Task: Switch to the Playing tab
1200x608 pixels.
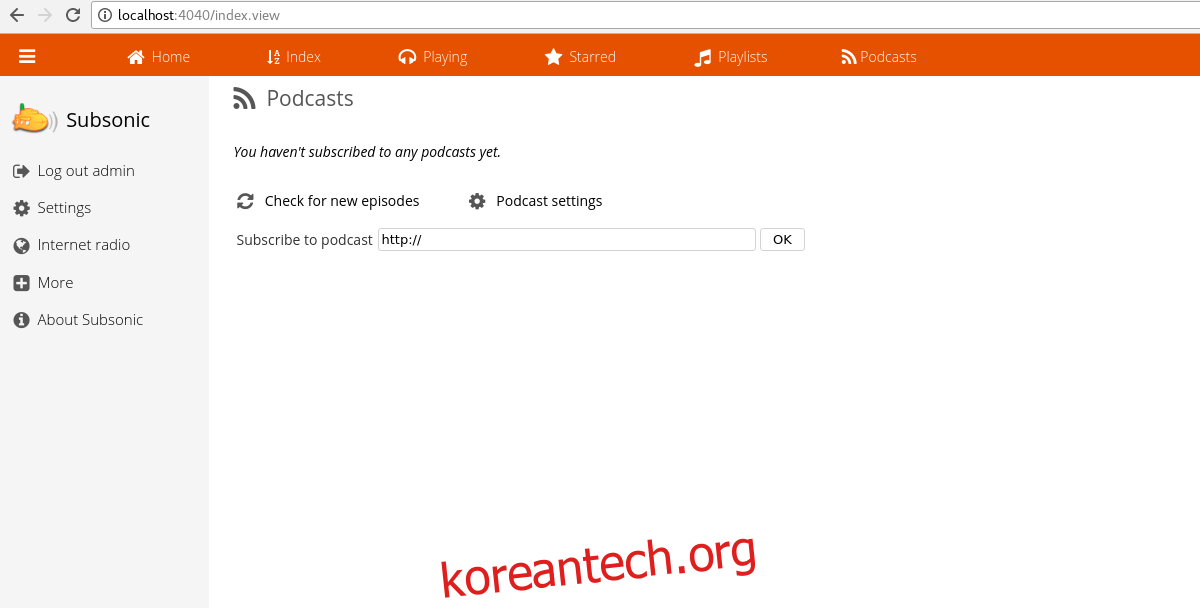Action: 433,57
